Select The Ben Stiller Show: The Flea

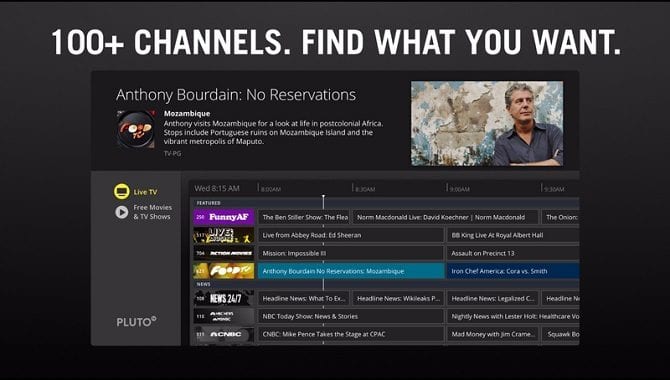click(x=304, y=217)
